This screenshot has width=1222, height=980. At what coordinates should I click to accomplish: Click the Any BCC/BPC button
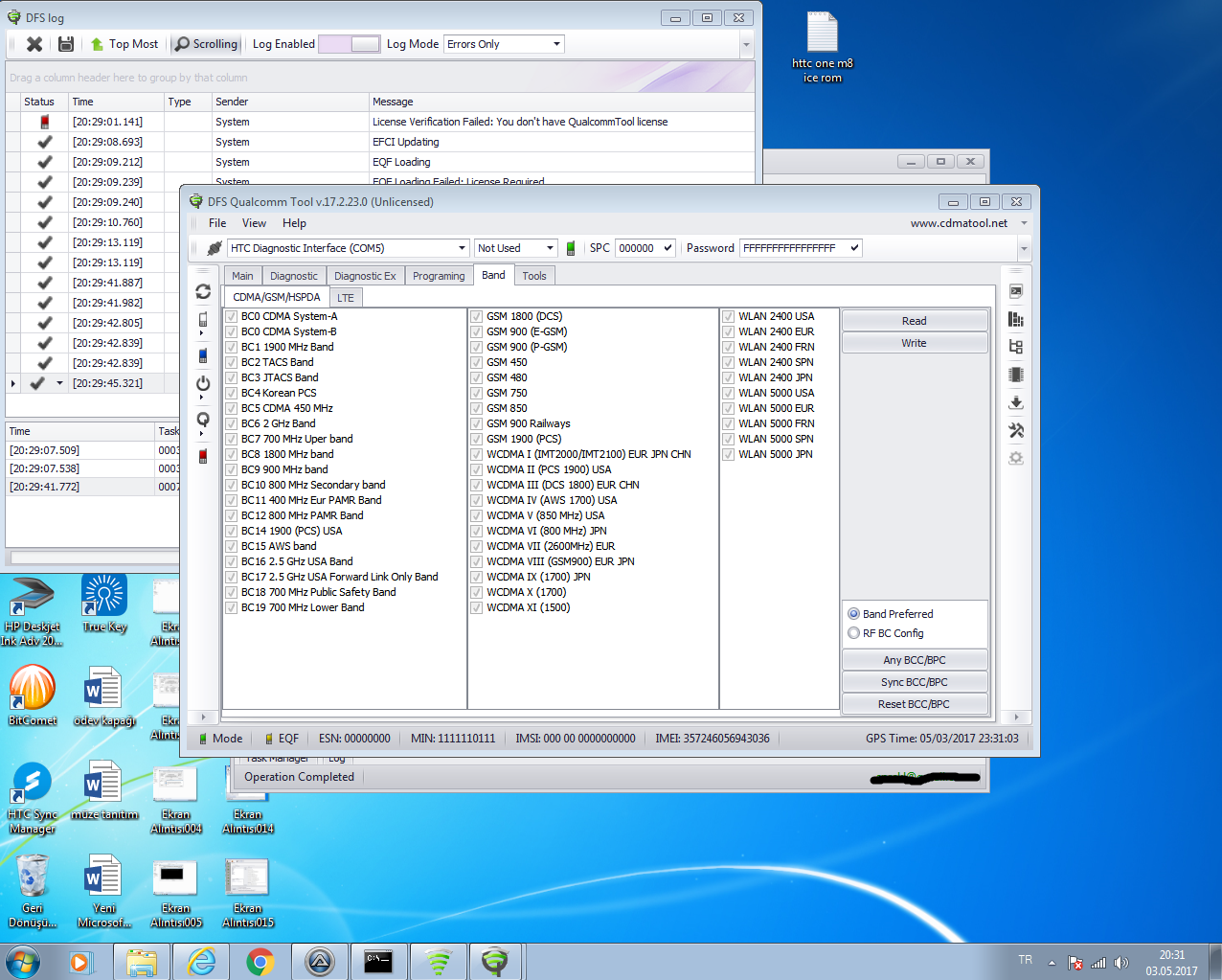click(x=915, y=660)
